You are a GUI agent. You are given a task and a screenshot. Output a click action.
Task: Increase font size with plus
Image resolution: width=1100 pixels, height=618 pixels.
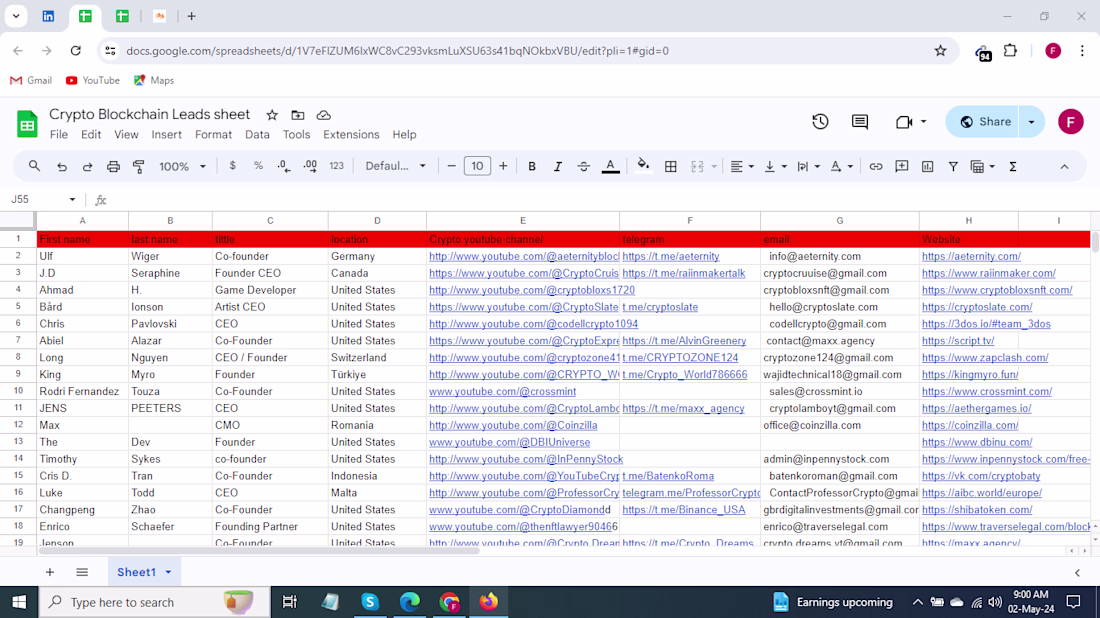pos(503,166)
